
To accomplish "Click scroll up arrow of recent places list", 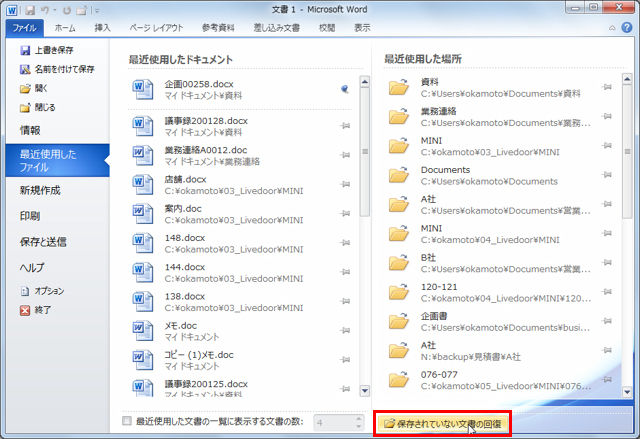I will click(627, 79).
